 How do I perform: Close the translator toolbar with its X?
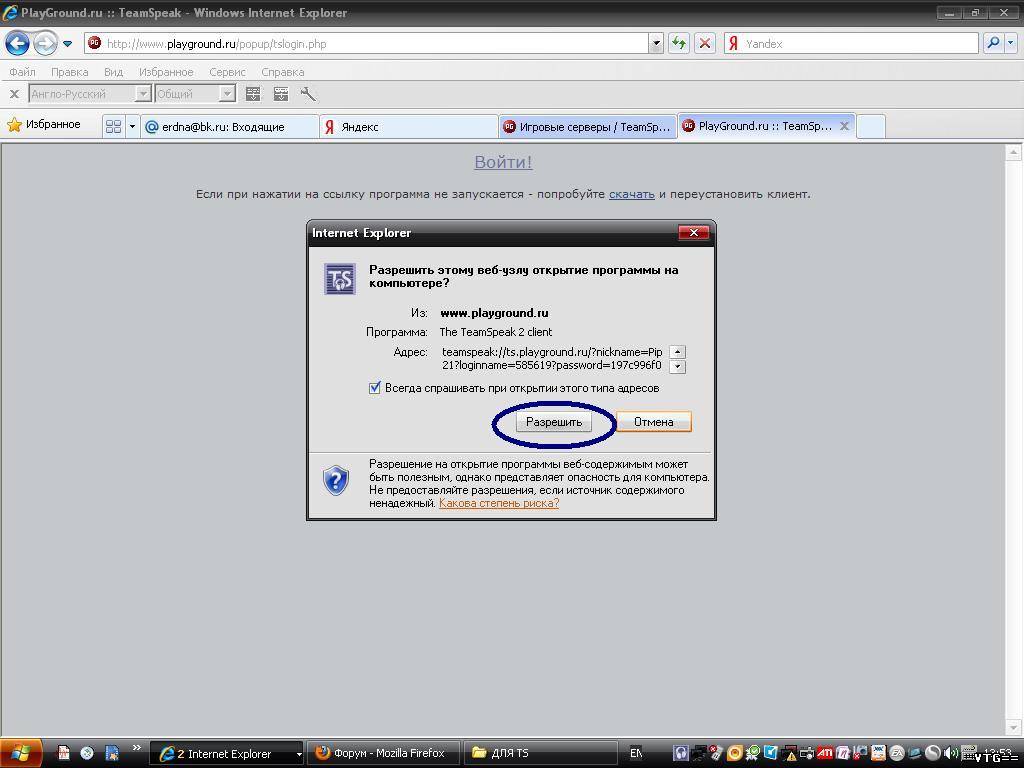pyautogui.click(x=14, y=94)
